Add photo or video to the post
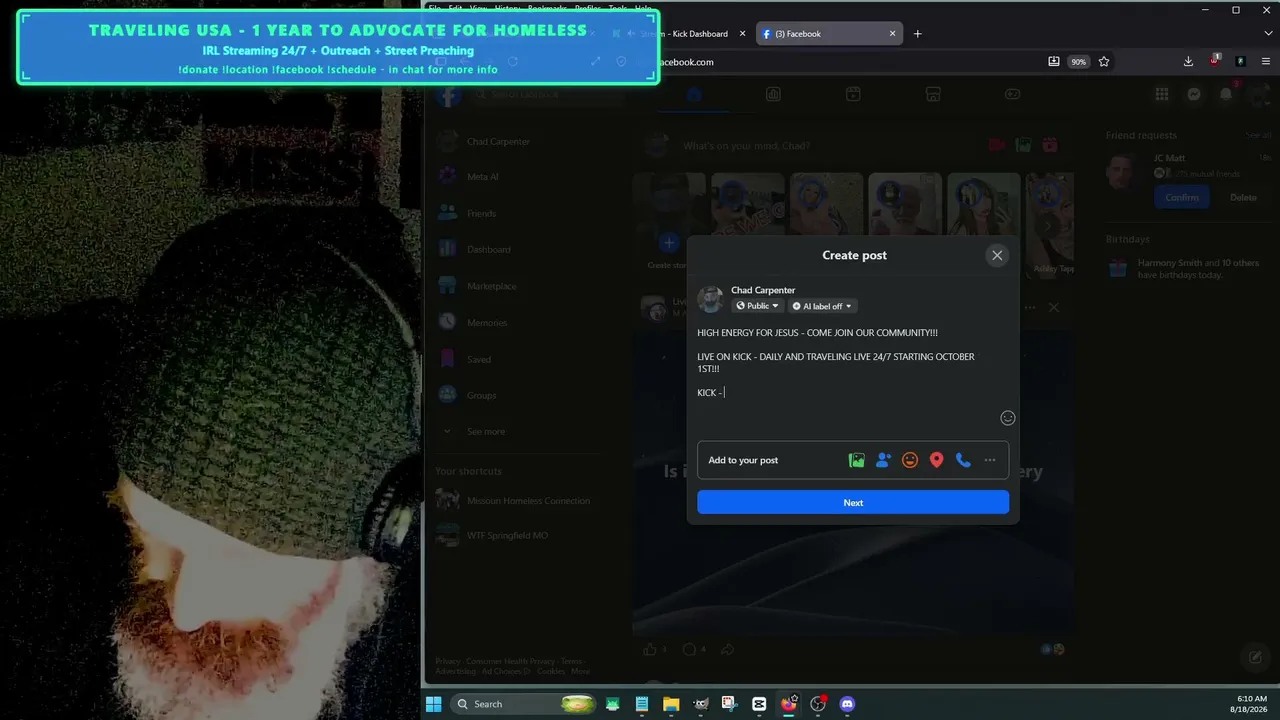Screen dimensions: 1280x720 pyautogui.click(x=856, y=460)
